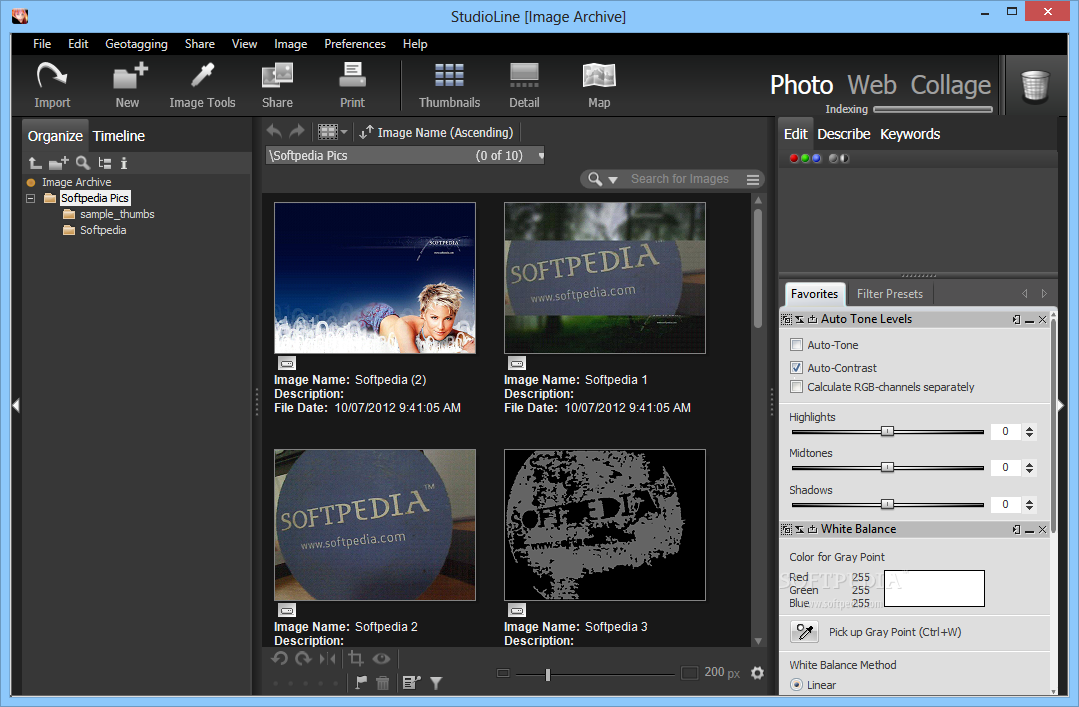The image size is (1079, 707).
Task: Switch to the Timeline tab
Action: [119, 136]
